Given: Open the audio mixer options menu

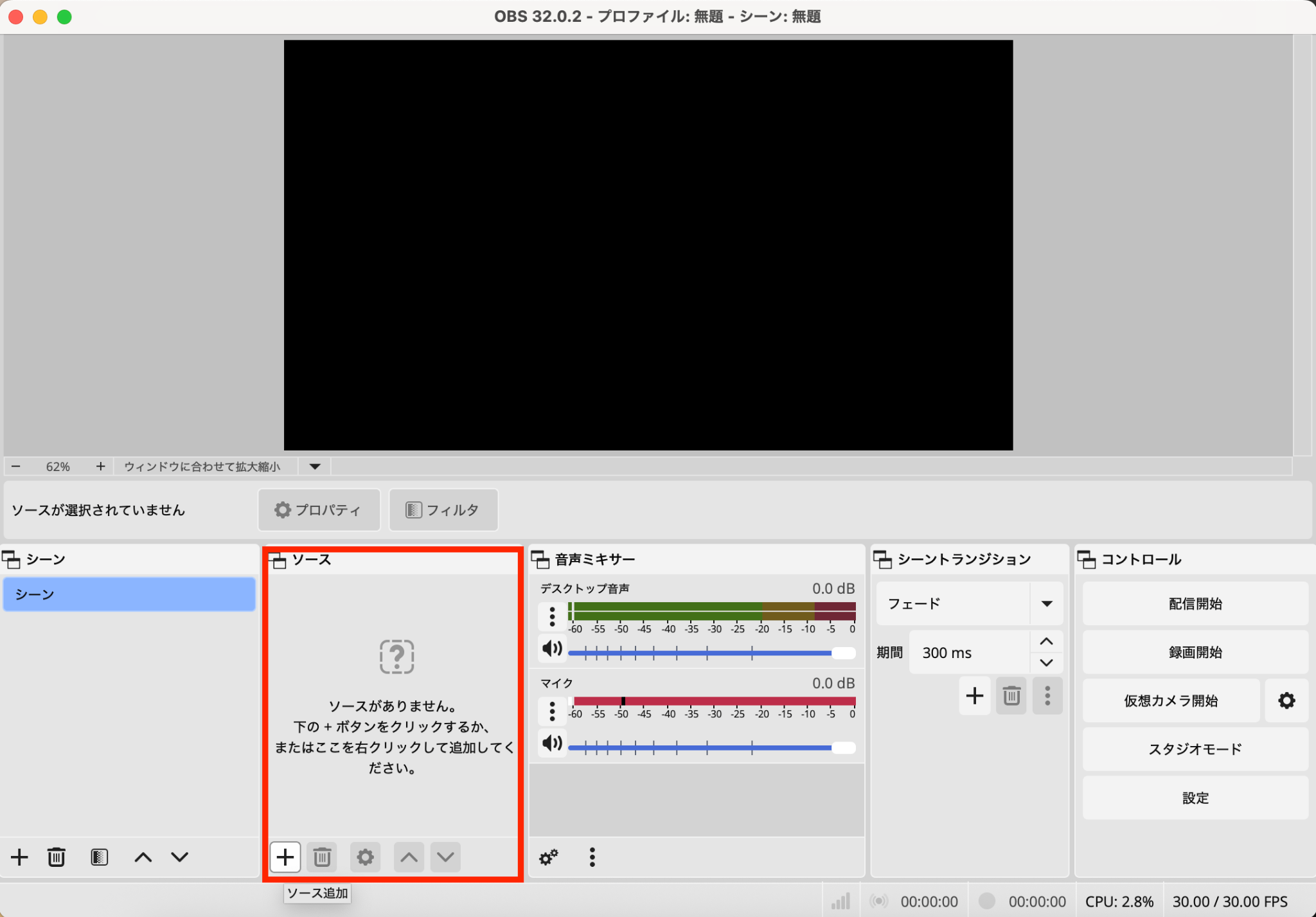Looking at the screenshot, I should point(591,857).
